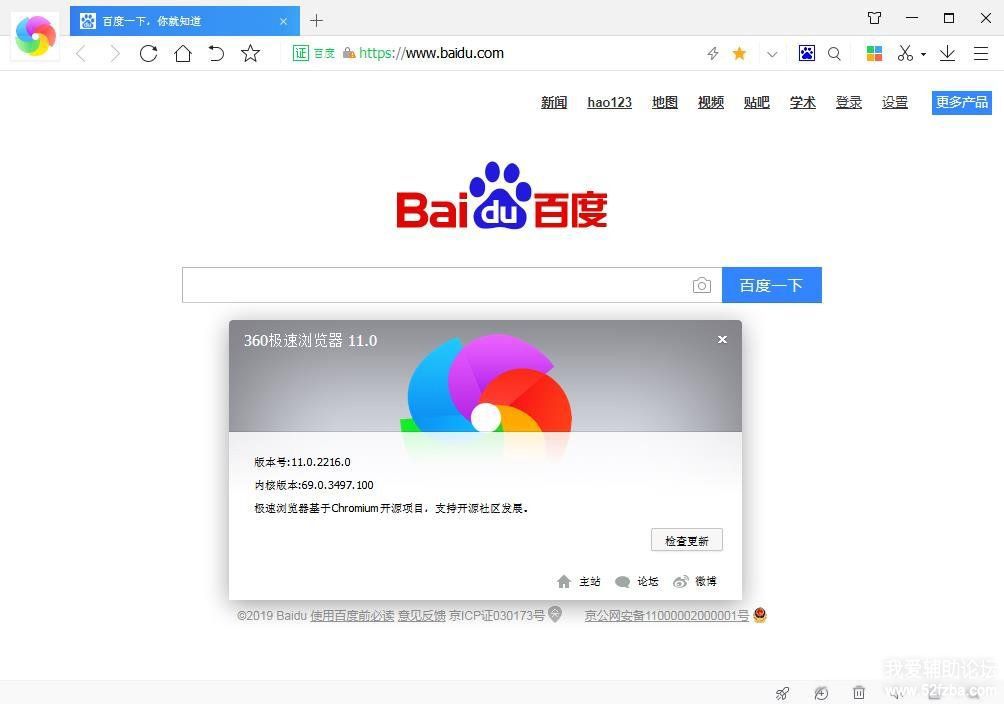Go back to the previous page

(81, 53)
